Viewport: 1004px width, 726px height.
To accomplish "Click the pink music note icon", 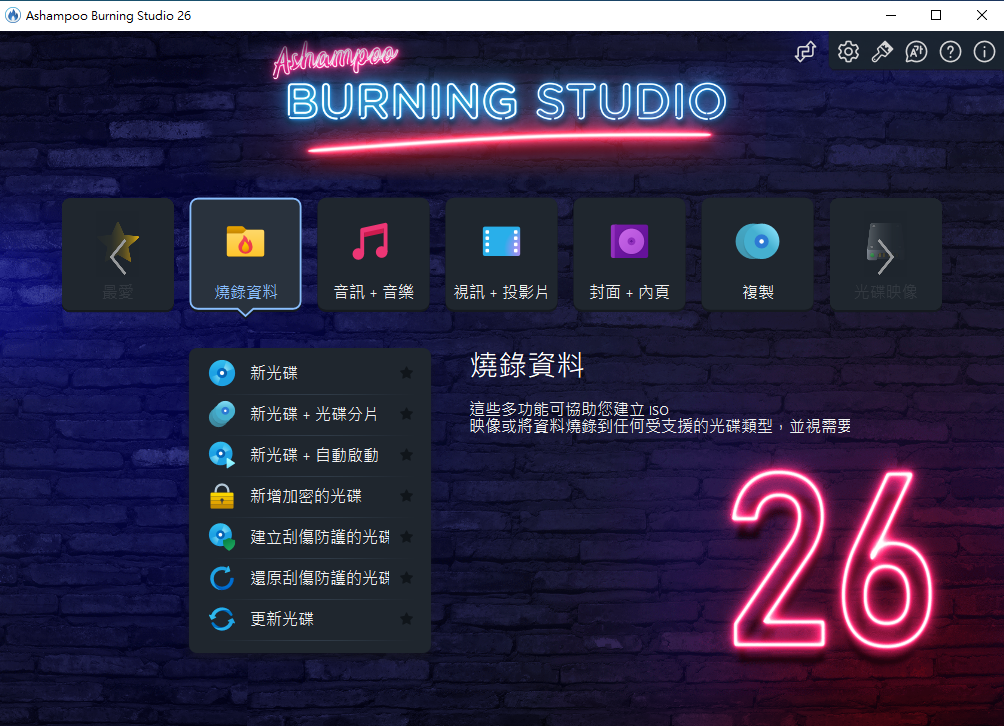I will [x=371, y=241].
